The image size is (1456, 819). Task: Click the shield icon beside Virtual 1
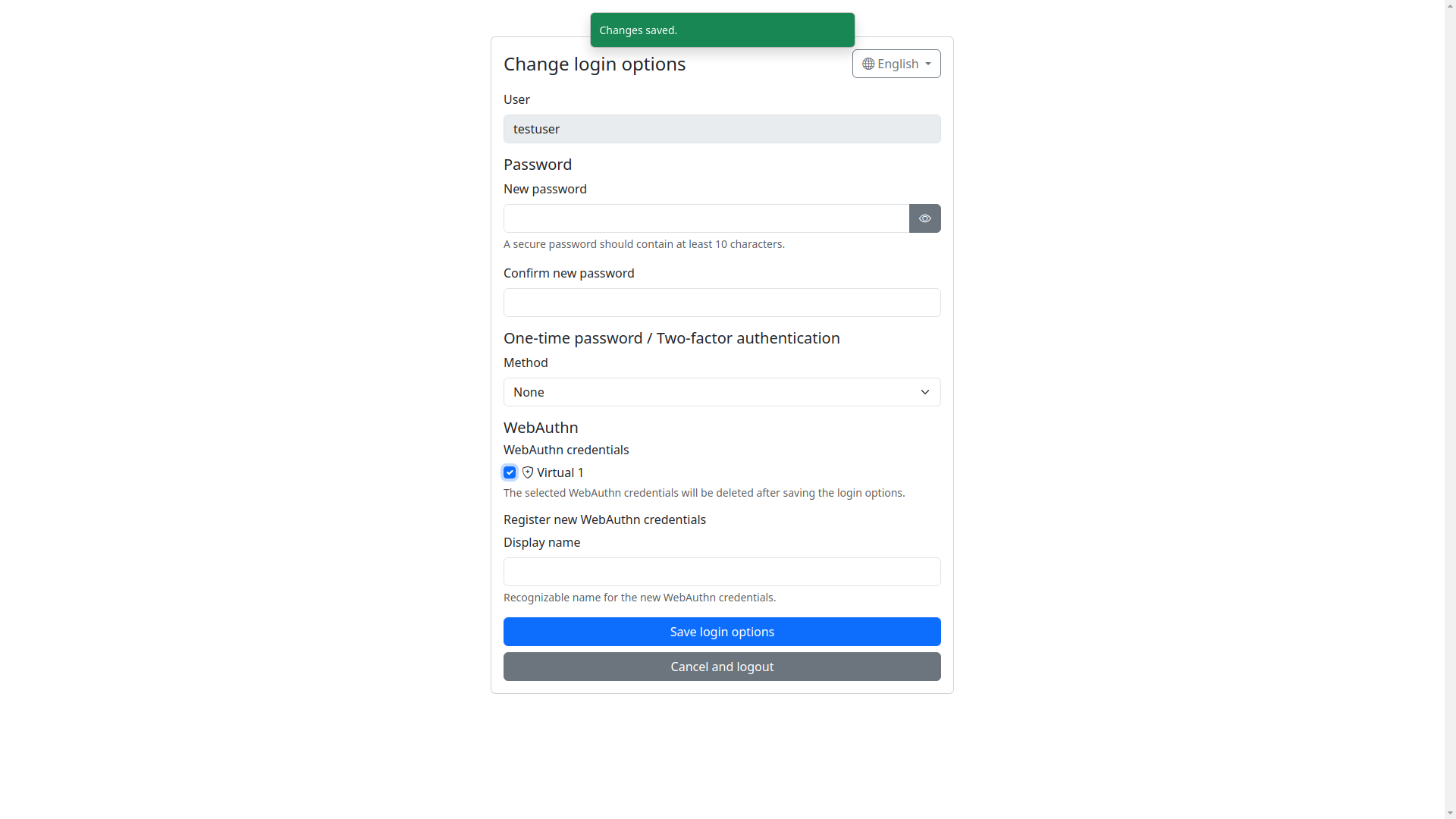point(527,472)
